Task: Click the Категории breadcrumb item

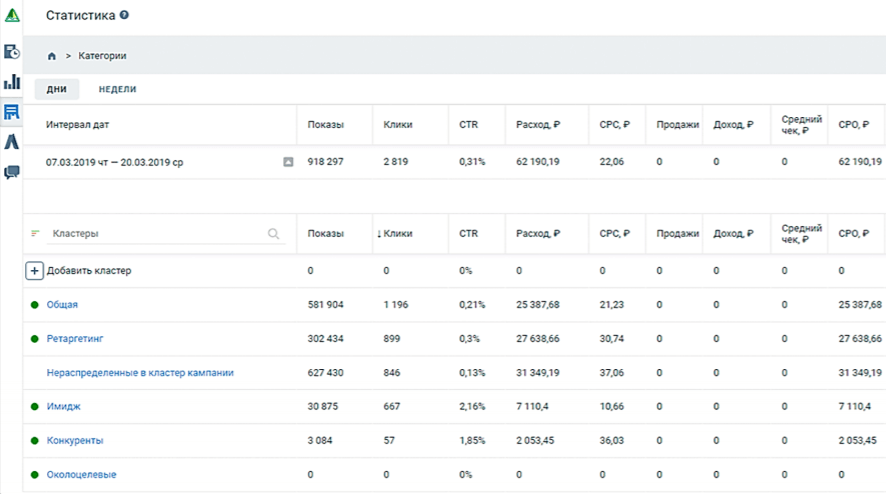Action: (x=102, y=56)
